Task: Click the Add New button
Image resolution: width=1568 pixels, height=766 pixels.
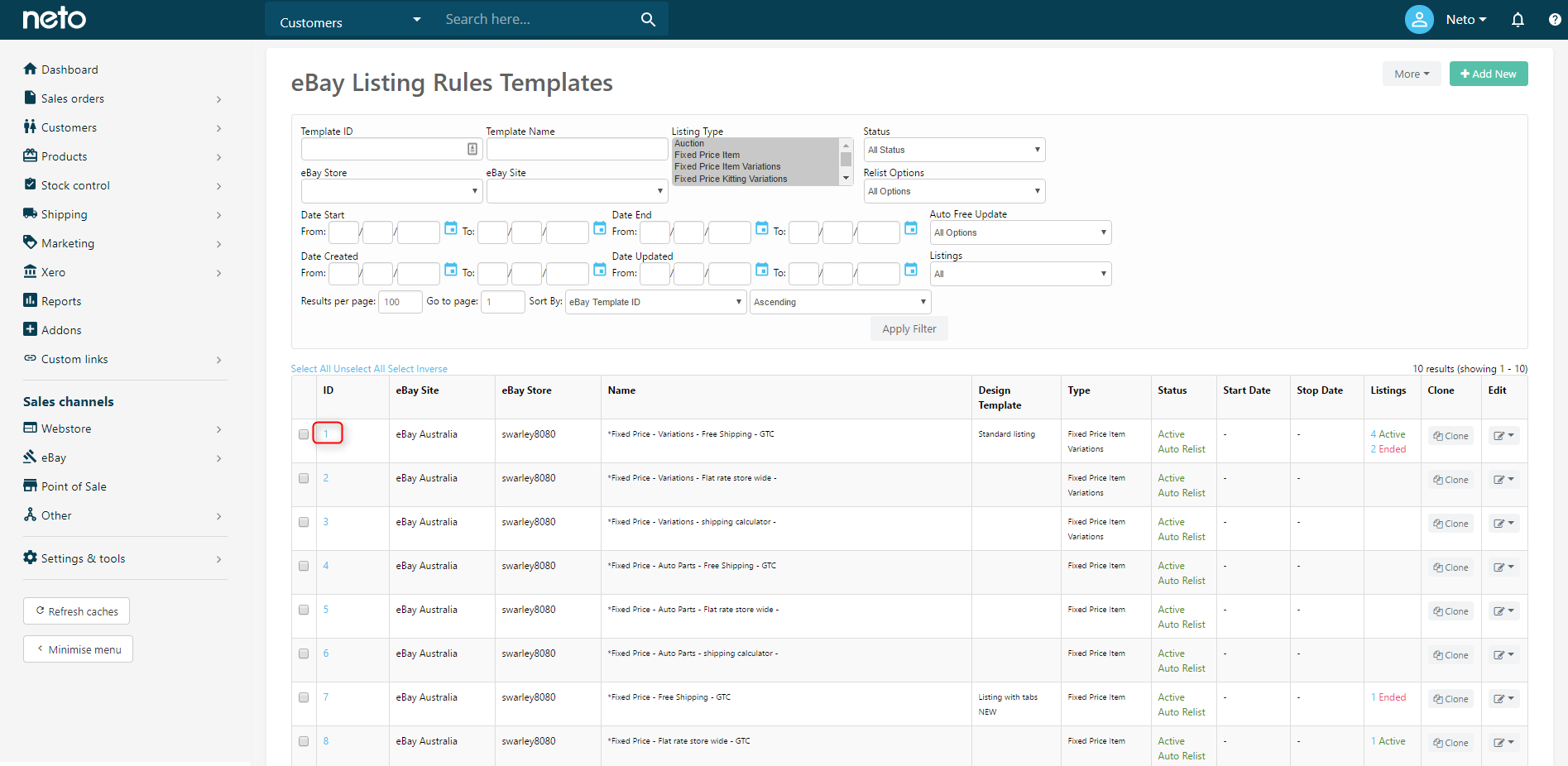Action: 1489,74
